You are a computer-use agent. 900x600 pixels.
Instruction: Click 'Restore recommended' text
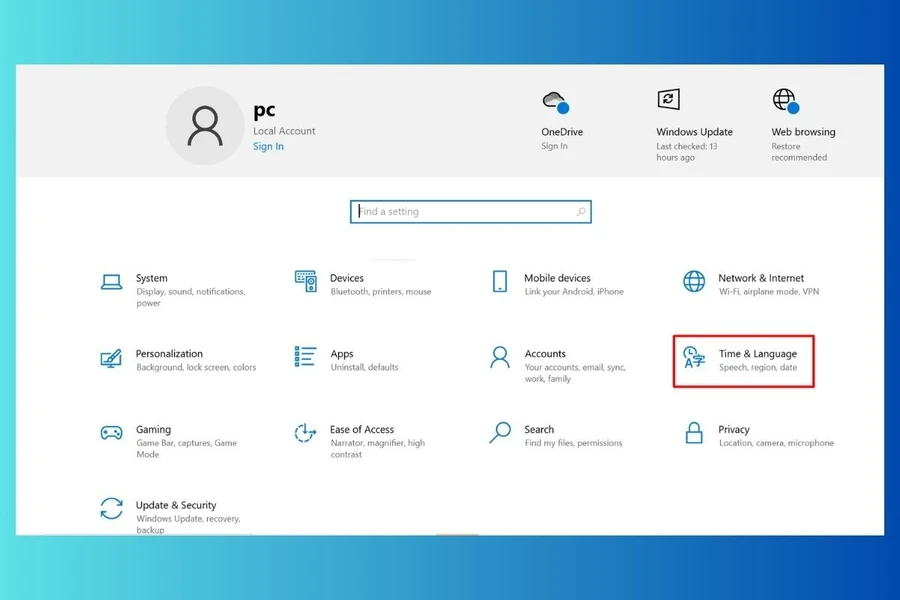click(799, 152)
